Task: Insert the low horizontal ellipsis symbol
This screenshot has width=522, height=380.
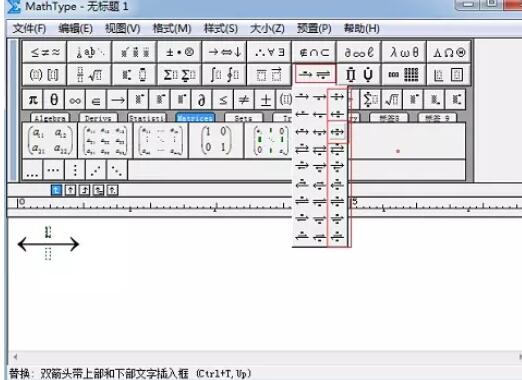Action: click(32, 170)
